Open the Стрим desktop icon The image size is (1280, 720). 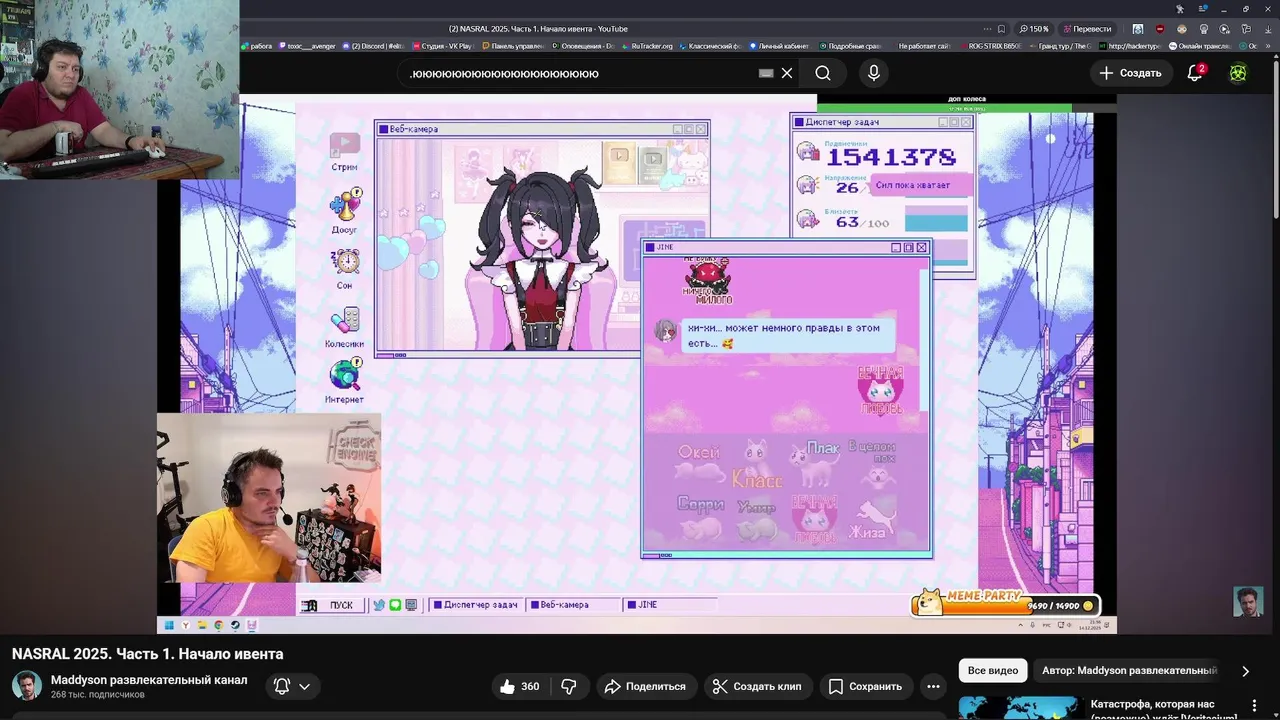pyautogui.click(x=344, y=152)
